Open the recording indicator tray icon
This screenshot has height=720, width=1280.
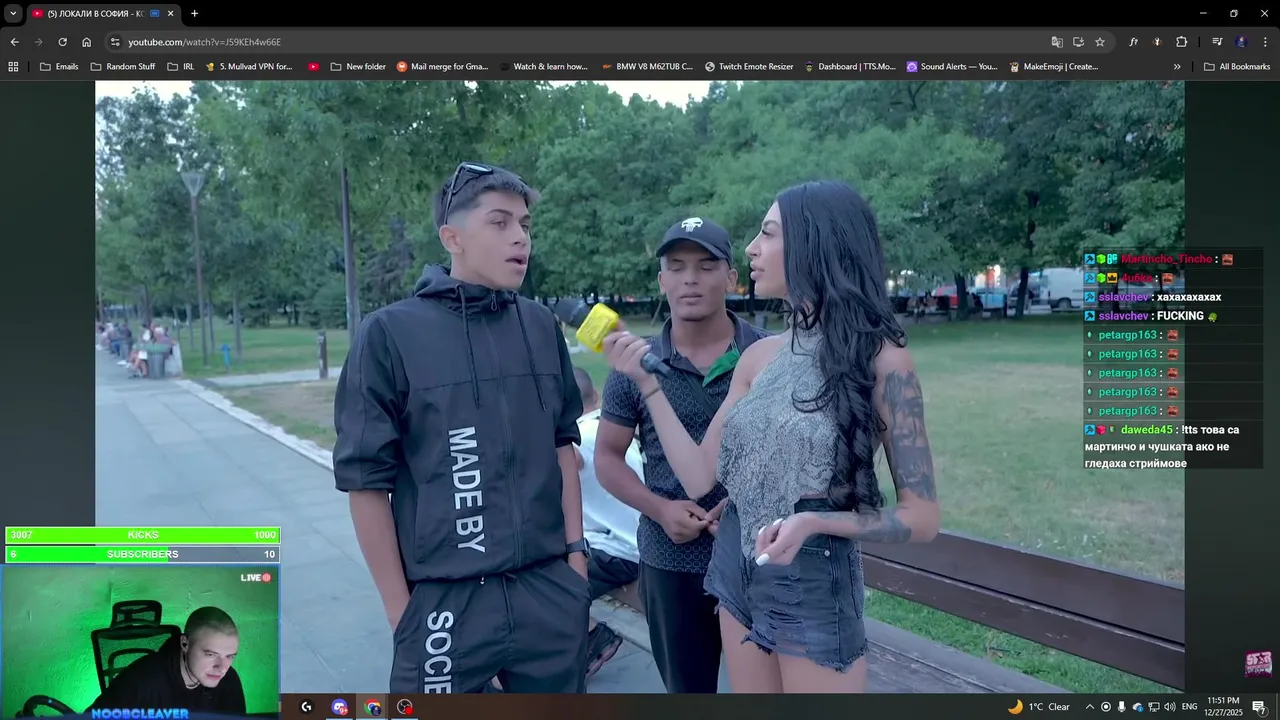coord(1106,707)
